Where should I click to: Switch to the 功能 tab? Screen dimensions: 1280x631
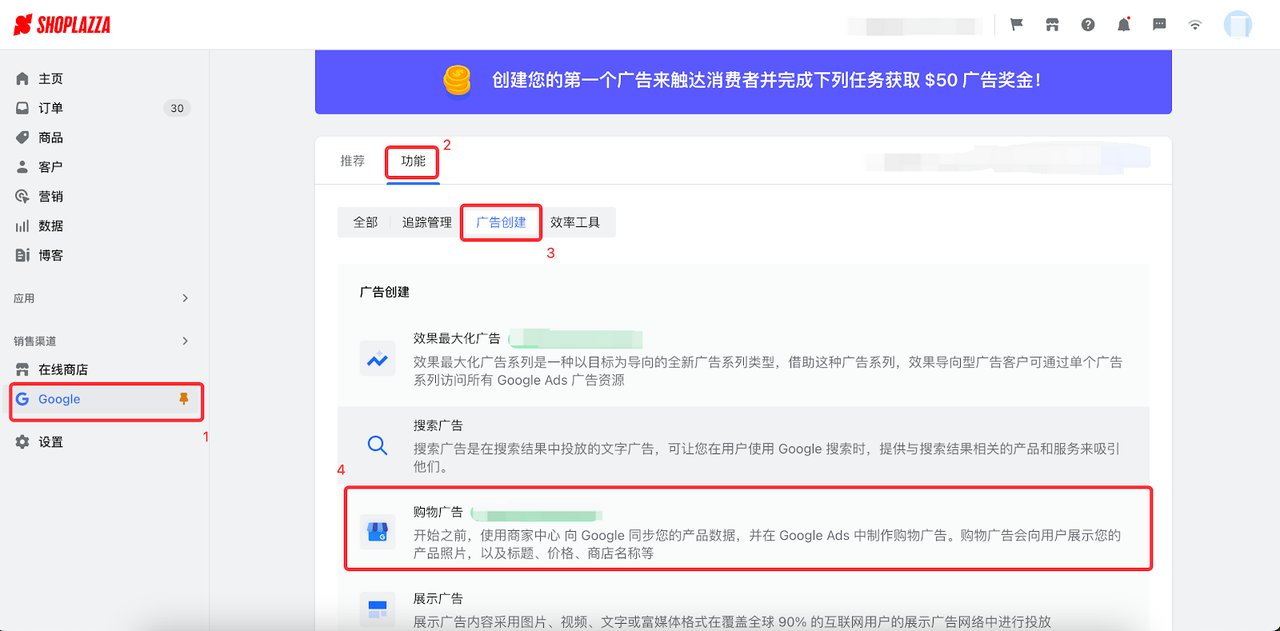click(x=412, y=160)
